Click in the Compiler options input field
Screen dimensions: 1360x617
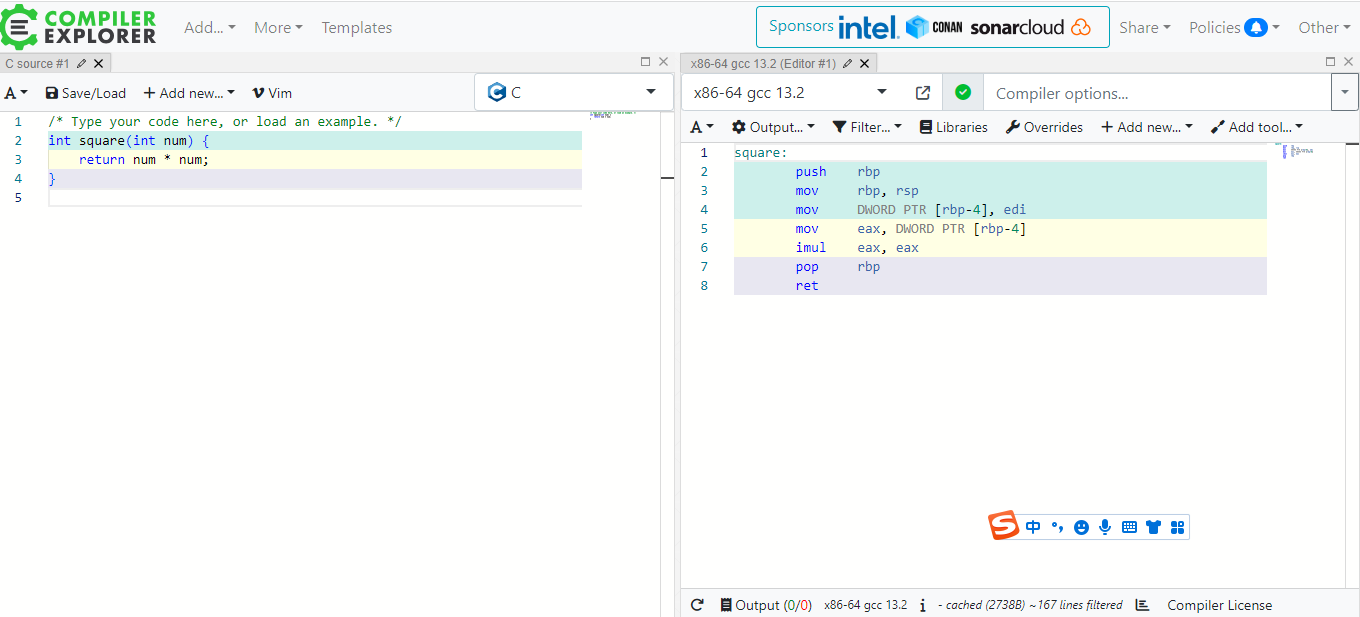pyautogui.click(x=1155, y=93)
